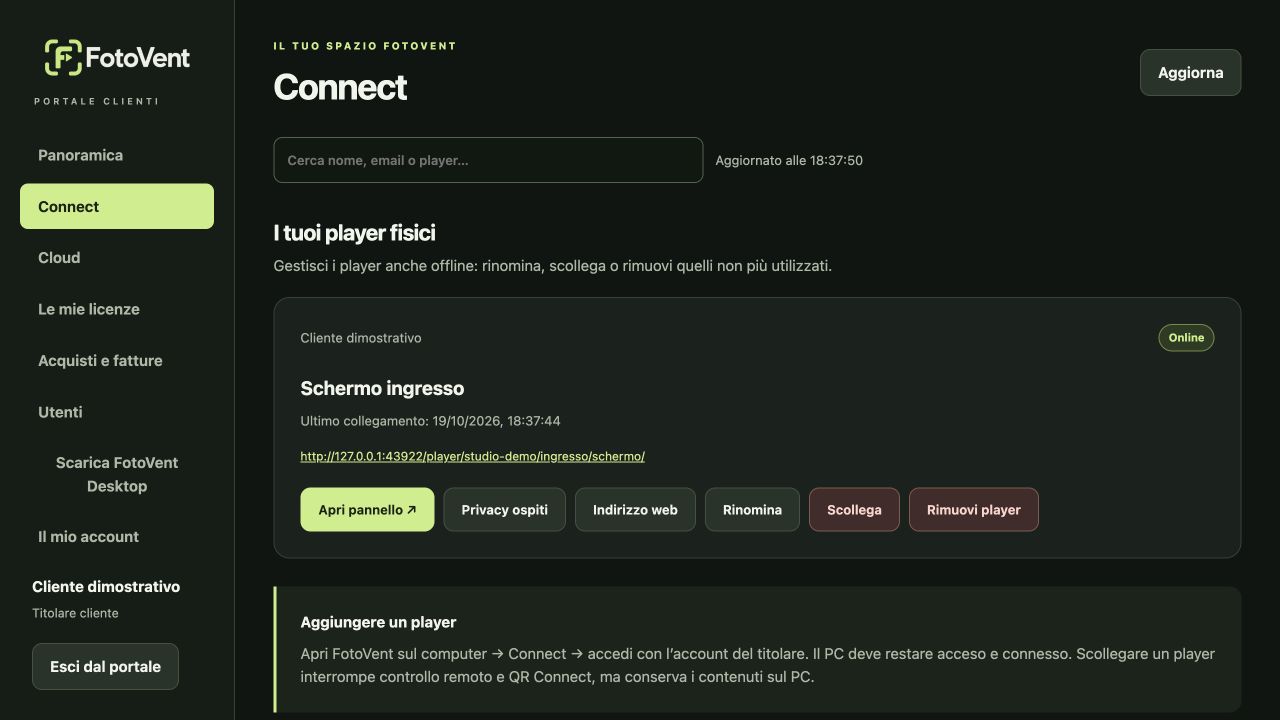This screenshot has width=1280, height=720.
Task: Click Indirizzo web button
Action: [x=635, y=510]
